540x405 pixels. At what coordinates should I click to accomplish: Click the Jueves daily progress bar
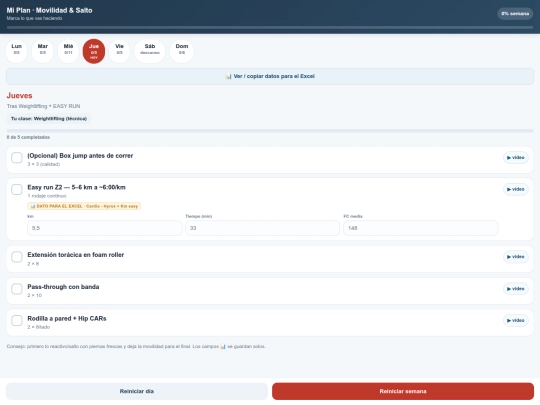click(270, 131)
